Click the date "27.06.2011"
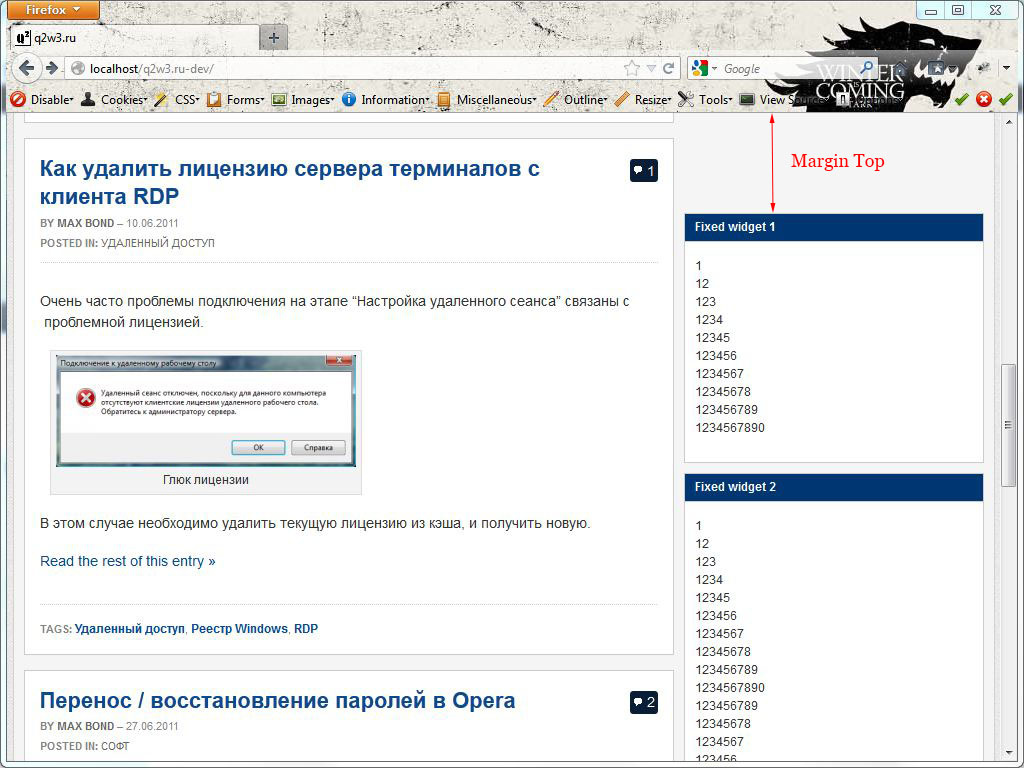 click(x=152, y=726)
